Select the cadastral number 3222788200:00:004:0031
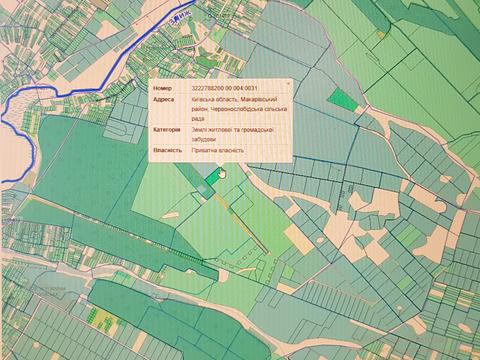This screenshot has height=360, width=480. 225,88
